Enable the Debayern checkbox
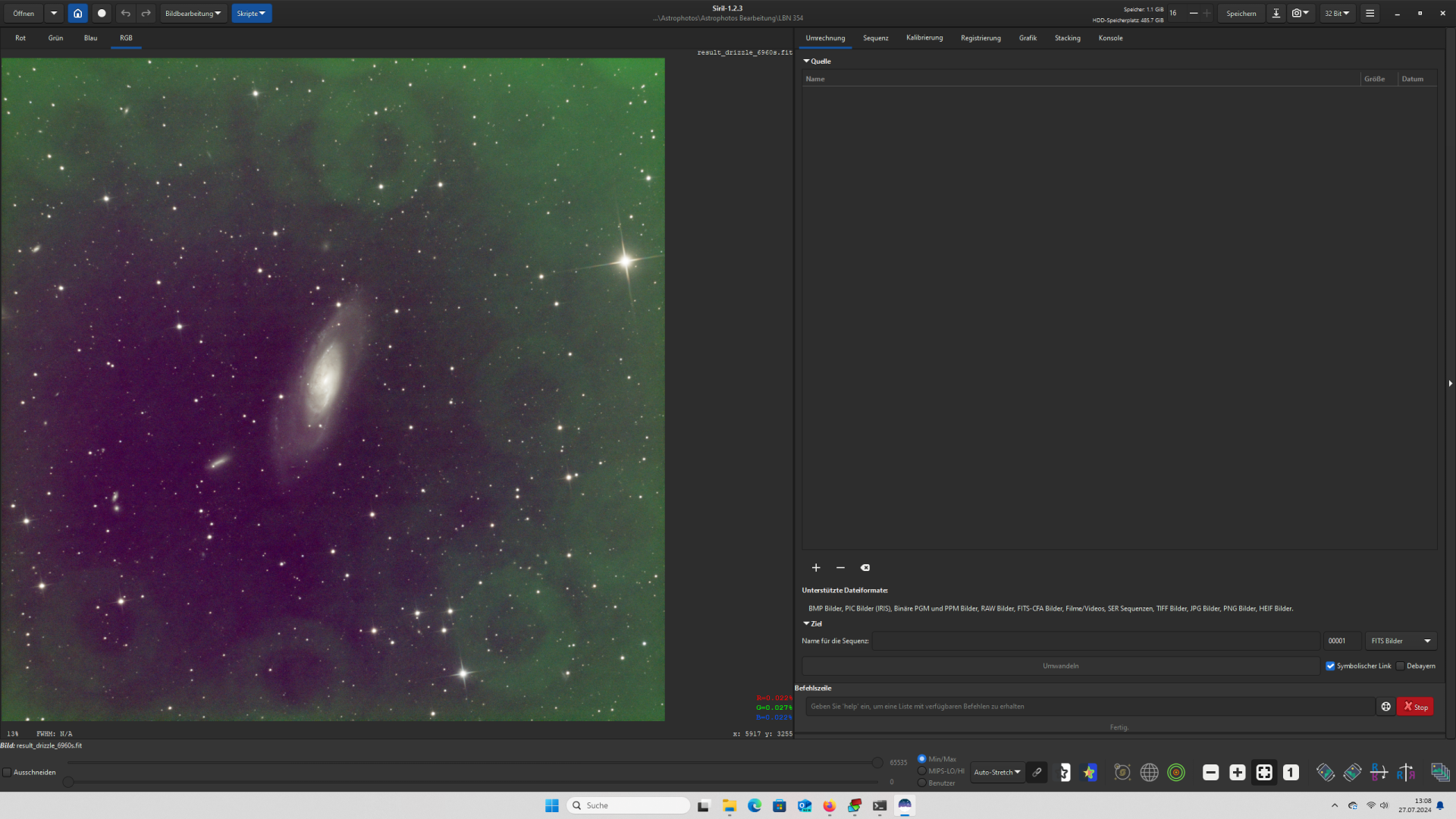This screenshot has width=1456, height=819. [x=1400, y=666]
